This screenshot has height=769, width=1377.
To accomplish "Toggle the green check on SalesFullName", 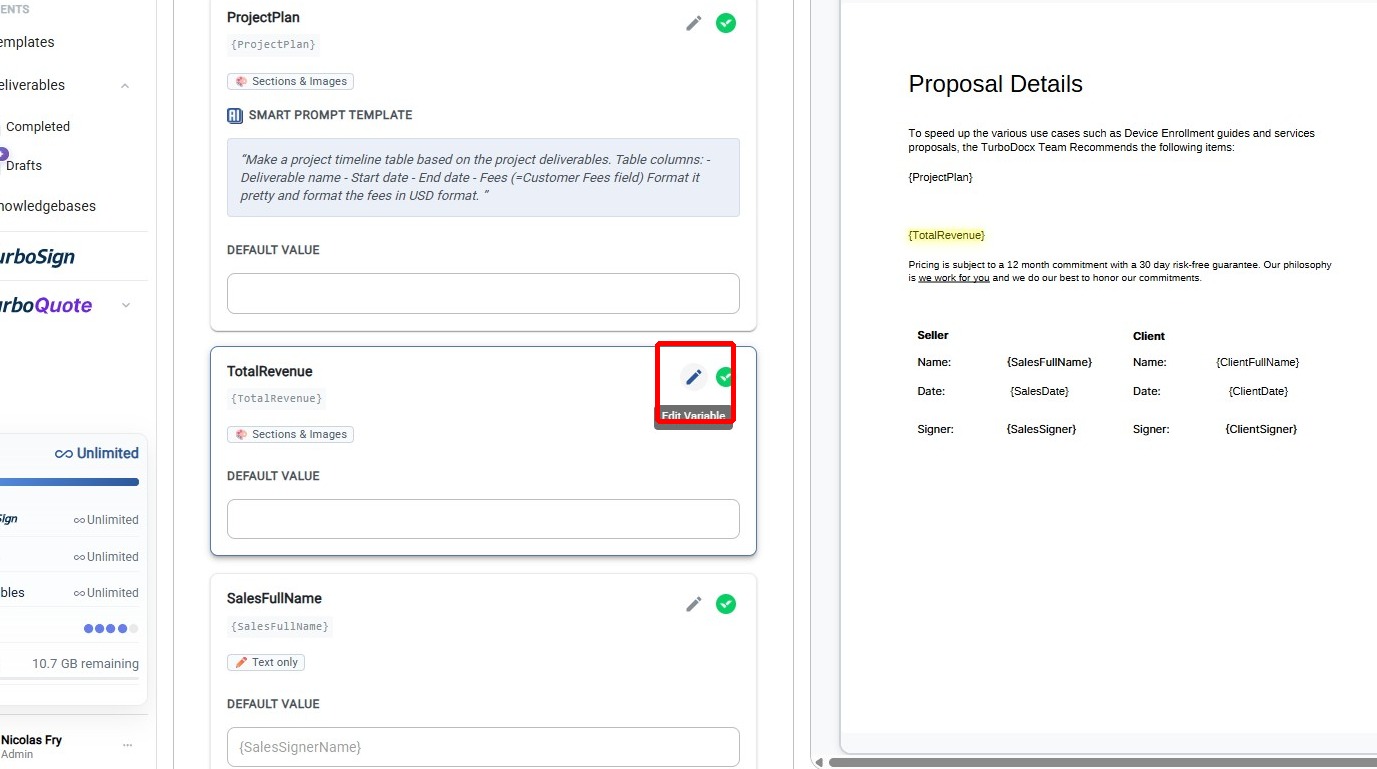I will (726, 604).
